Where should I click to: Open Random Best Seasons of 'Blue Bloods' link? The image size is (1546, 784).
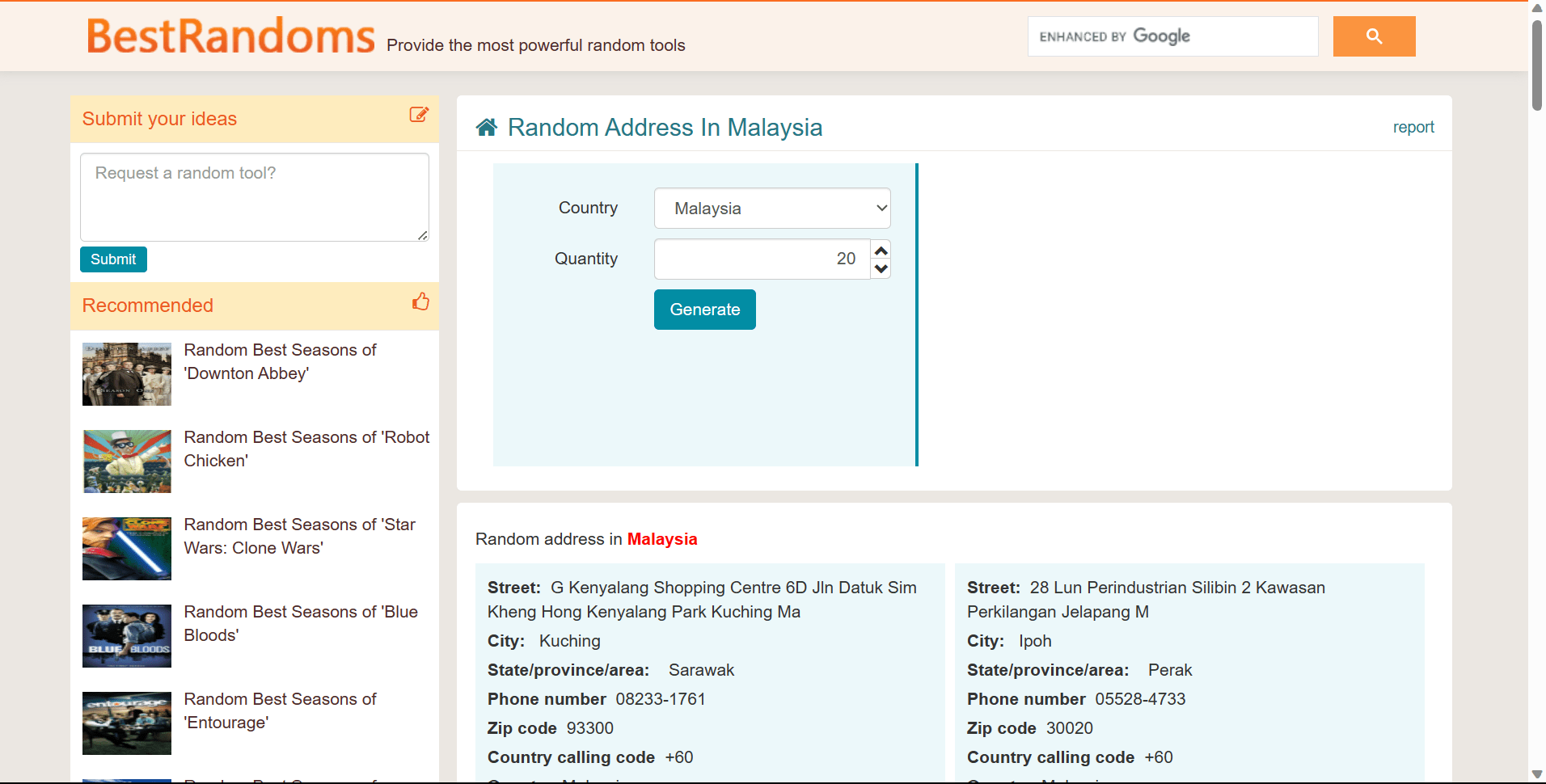point(301,624)
